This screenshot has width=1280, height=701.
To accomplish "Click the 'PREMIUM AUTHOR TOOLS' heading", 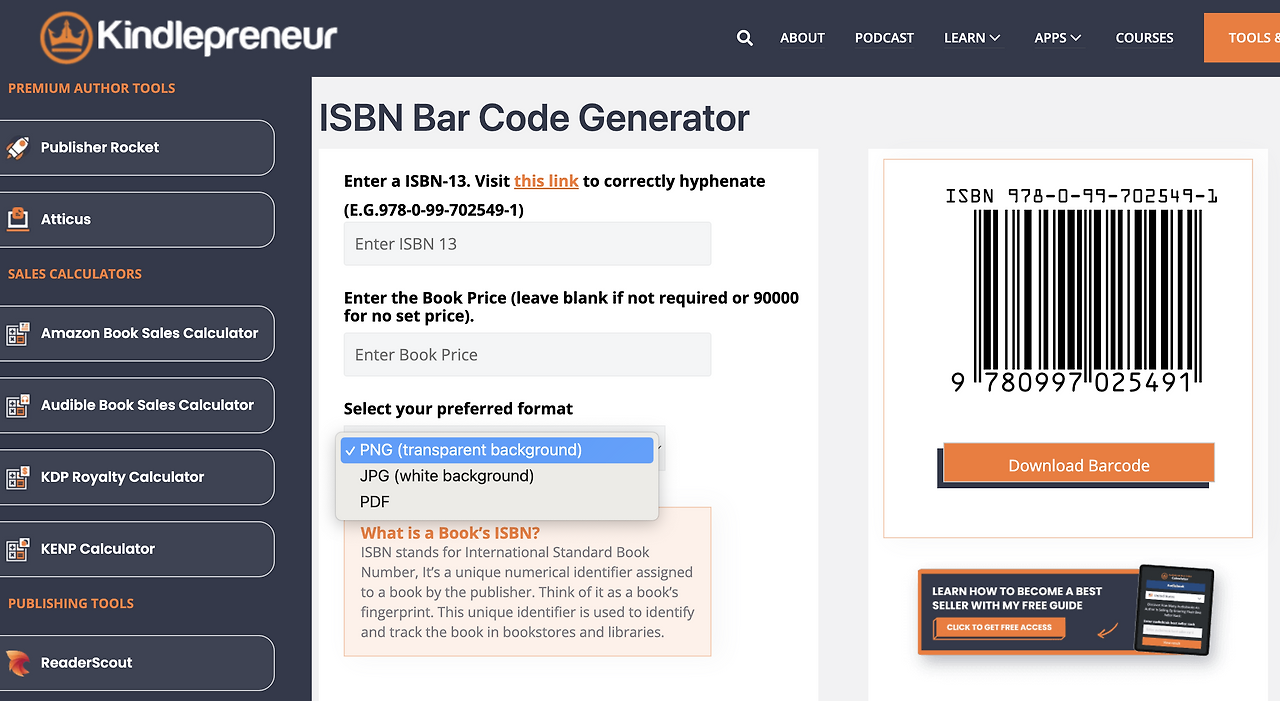I will click(91, 88).
